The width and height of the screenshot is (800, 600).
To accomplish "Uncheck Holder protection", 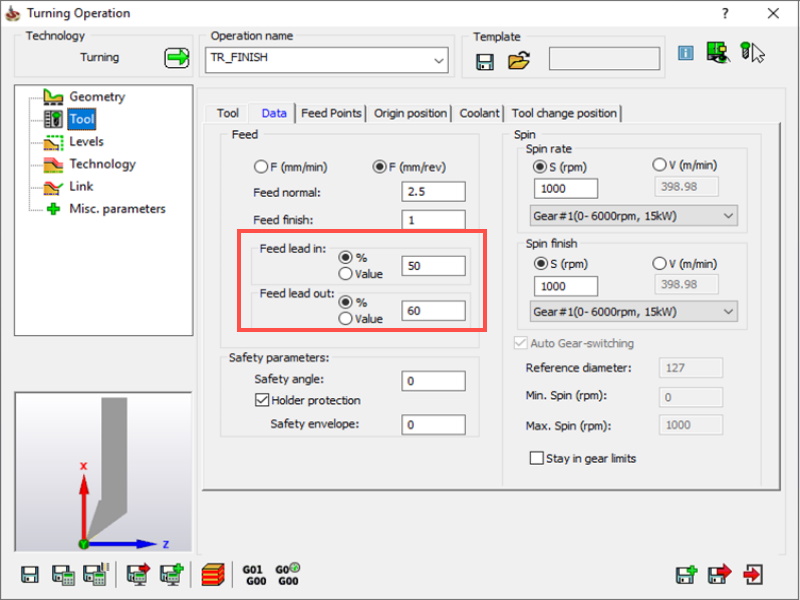I will coord(261,402).
